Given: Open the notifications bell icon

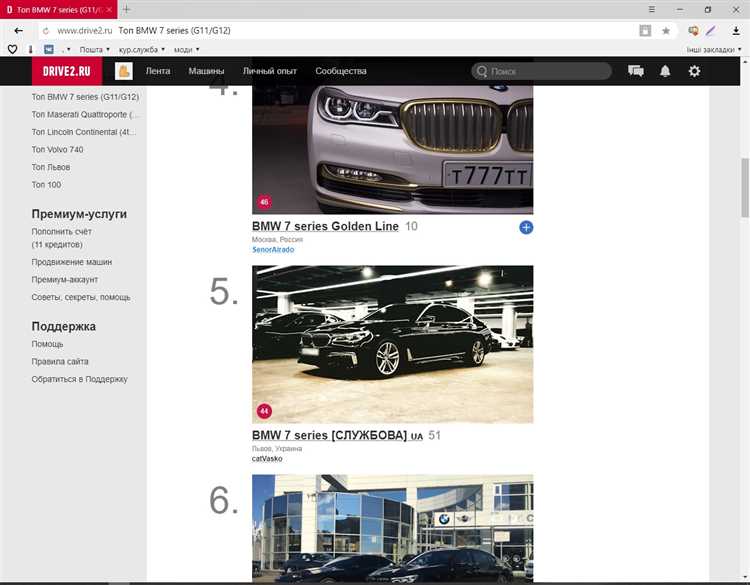Looking at the screenshot, I should click(665, 71).
